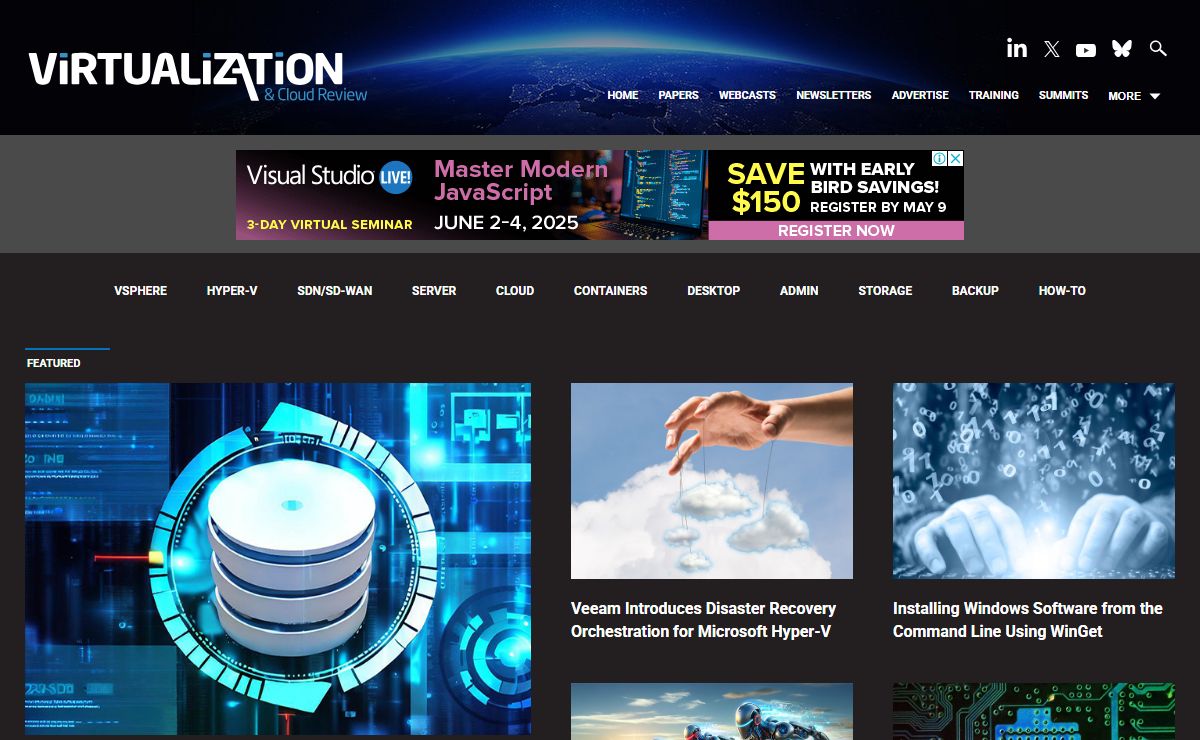Open the WEBCASTS nav item

point(747,95)
